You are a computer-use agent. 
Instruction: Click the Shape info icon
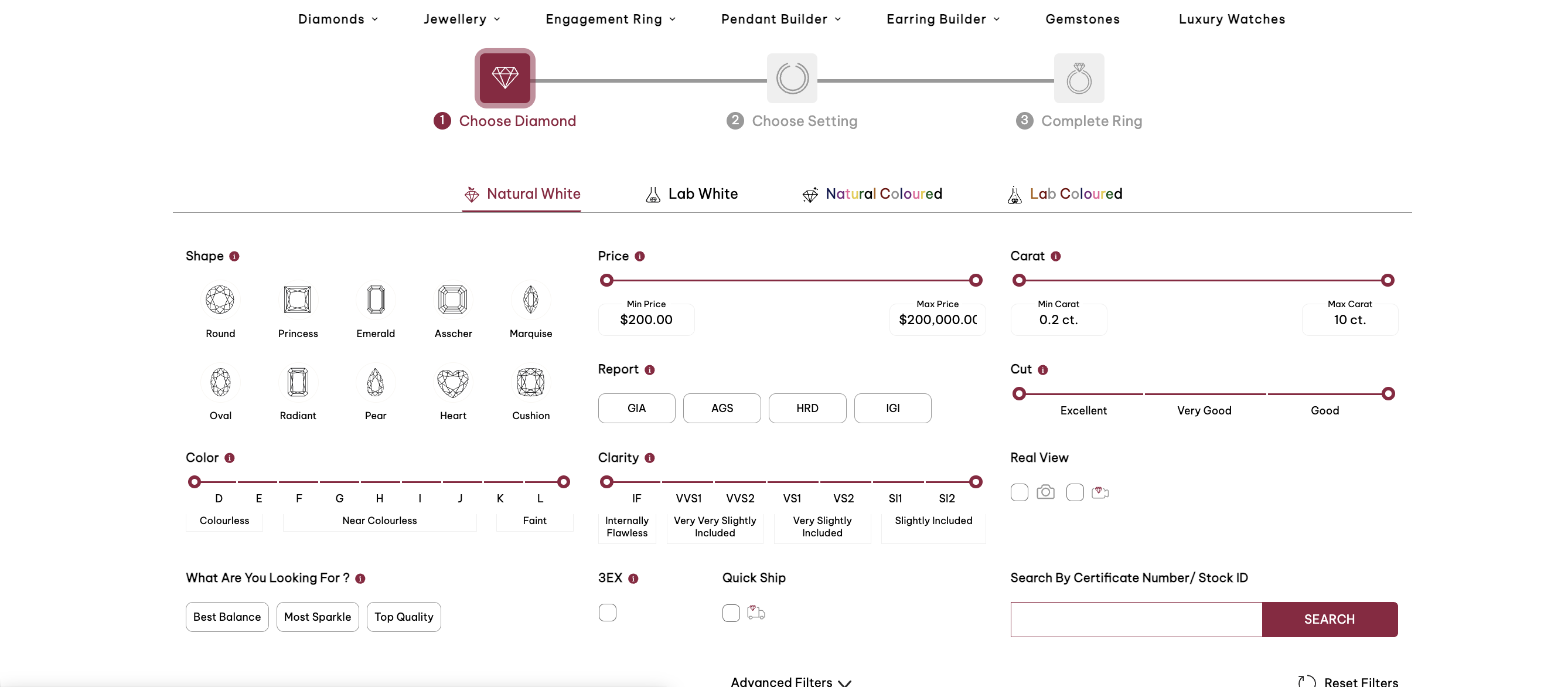[x=234, y=256]
